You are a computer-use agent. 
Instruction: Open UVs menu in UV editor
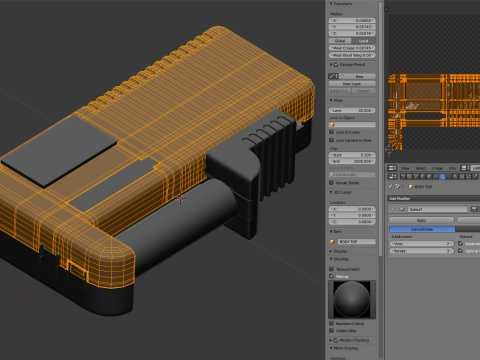coord(452,168)
